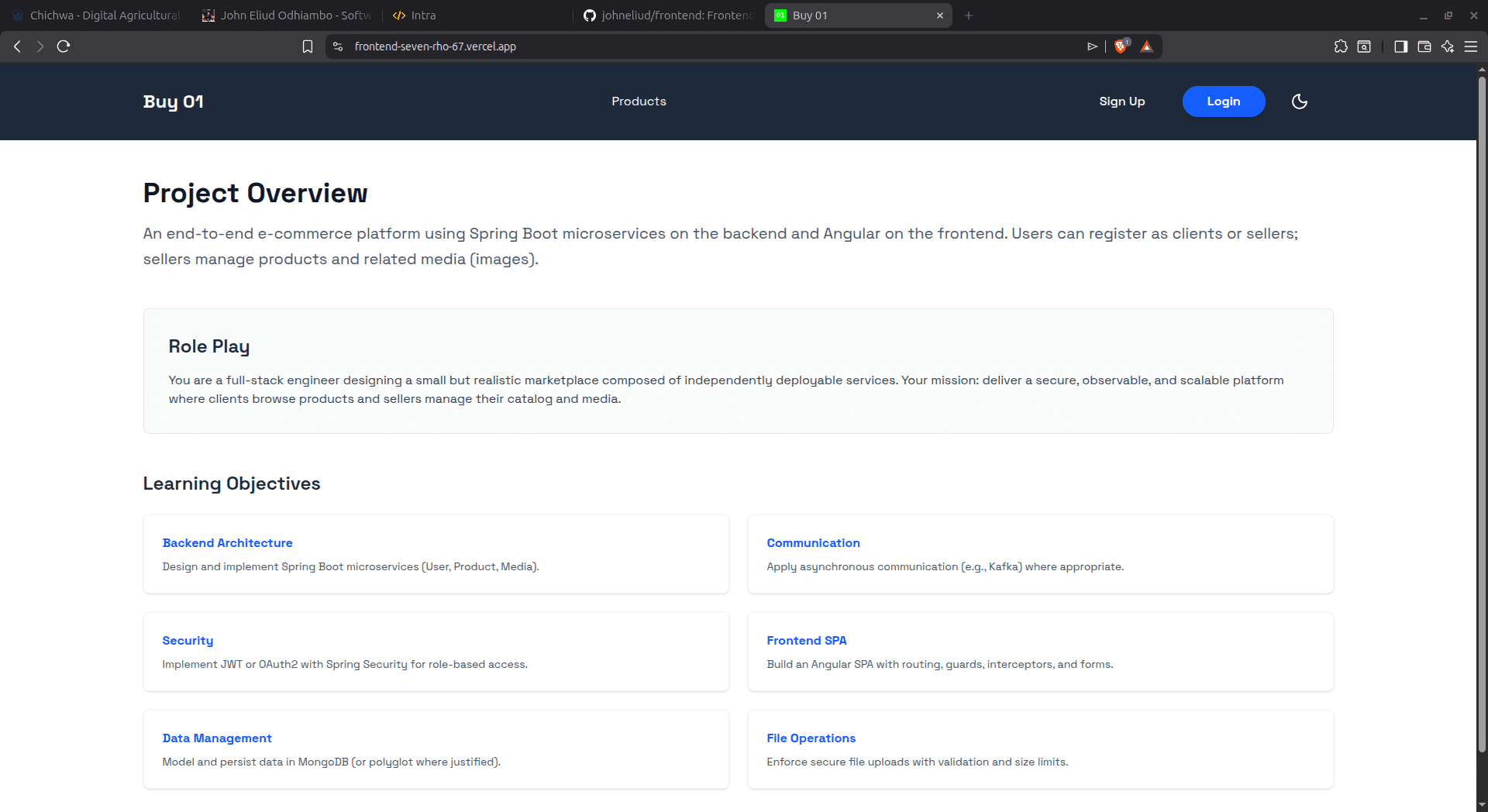Toggle the browser sidebar panel
1488x812 pixels.
1400,46
